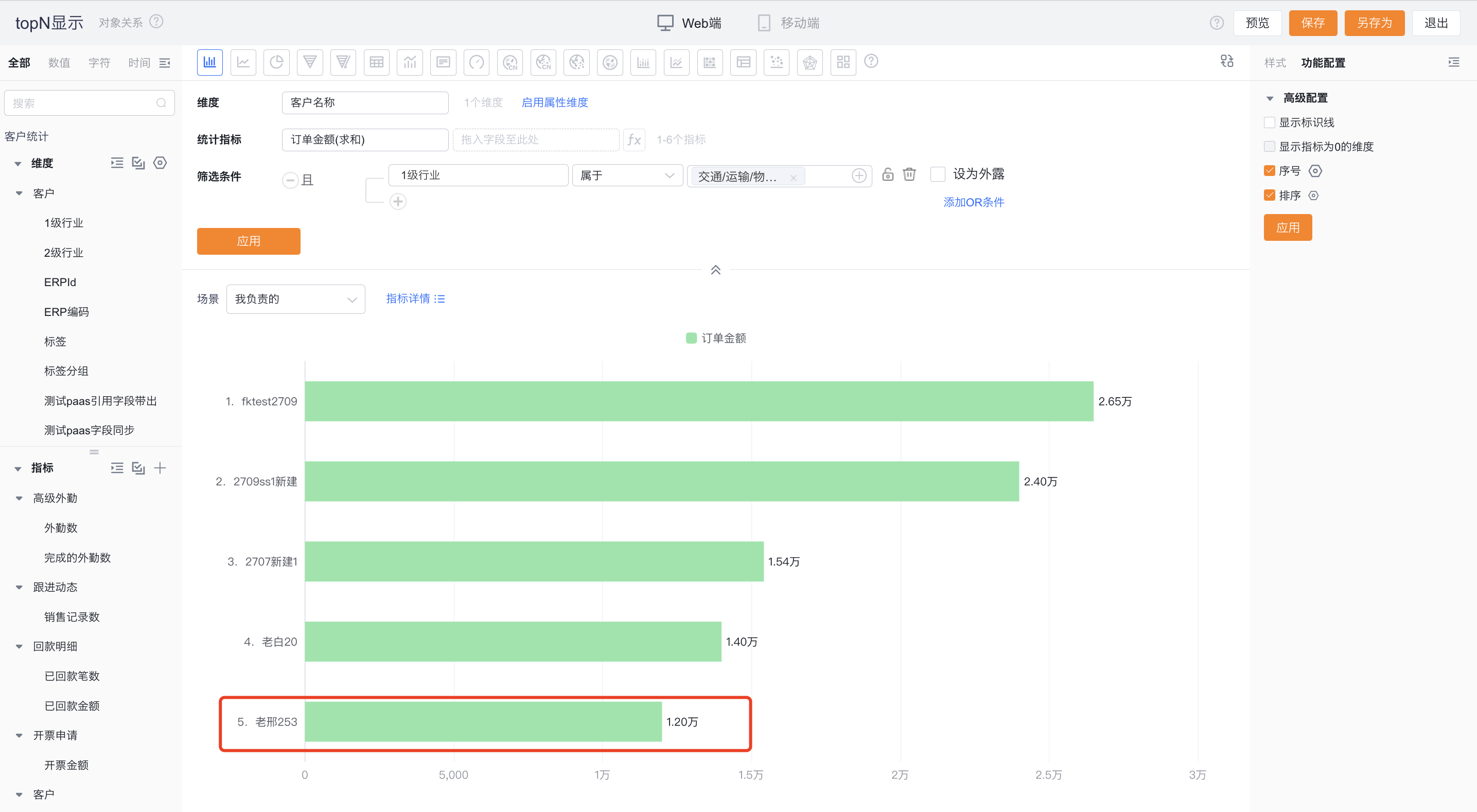Open the 场景 dropdown showing 我负责的
This screenshot has height=812, width=1477.
(x=295, y=299)
